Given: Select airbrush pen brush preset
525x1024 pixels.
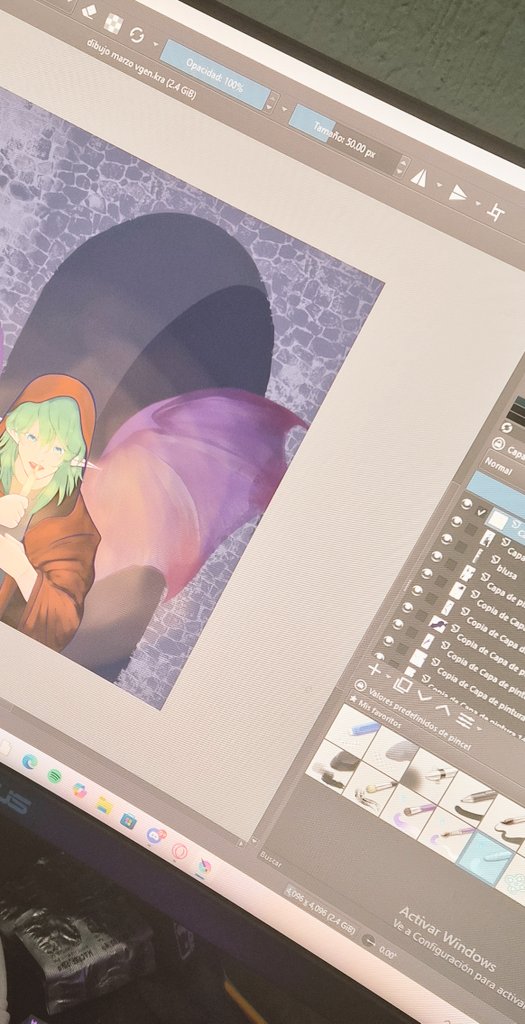Looking at the screenshot, I should tap(429, 775).
